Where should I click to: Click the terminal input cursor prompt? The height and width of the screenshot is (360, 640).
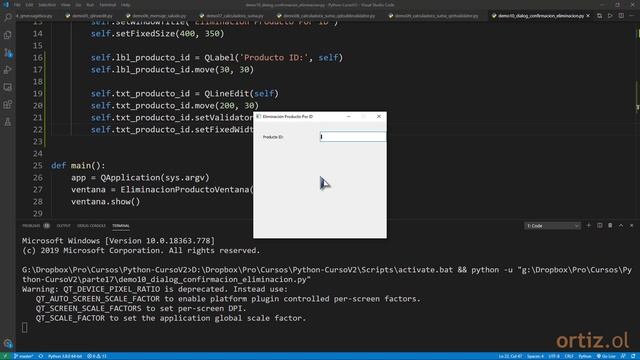[24, 328]
